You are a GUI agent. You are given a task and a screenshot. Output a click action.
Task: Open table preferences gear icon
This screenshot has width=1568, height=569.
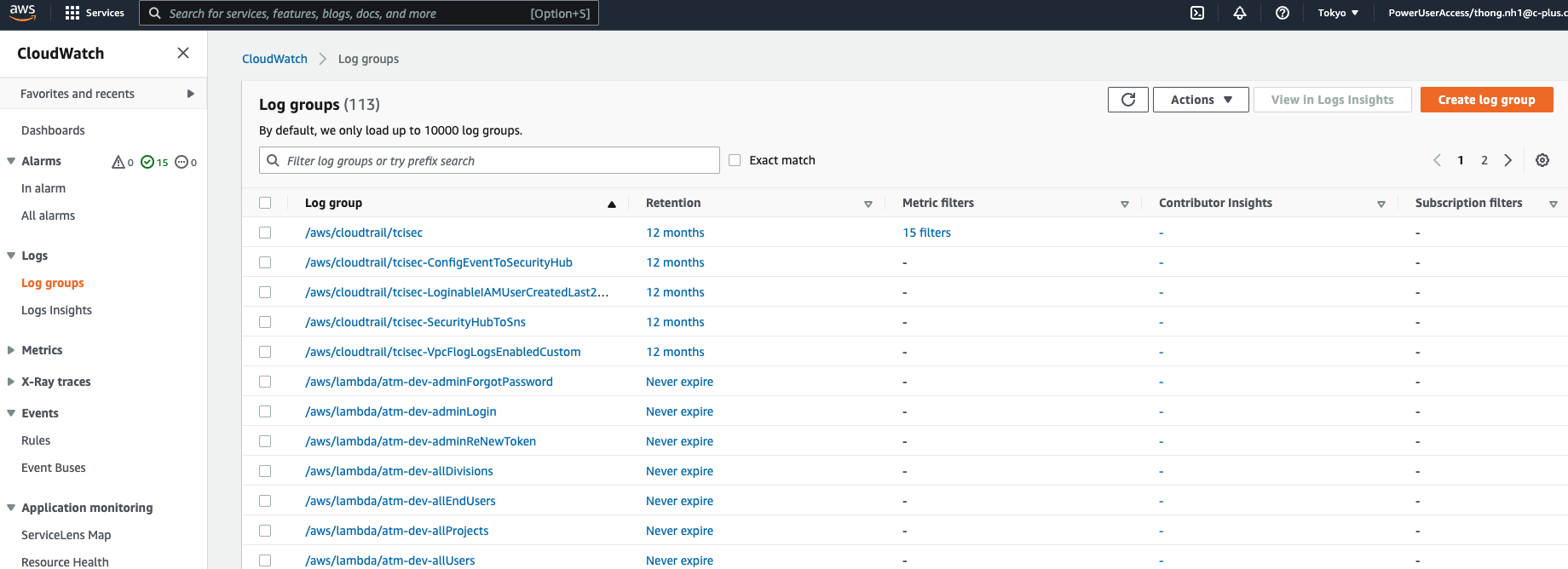tap(1542, 160)
